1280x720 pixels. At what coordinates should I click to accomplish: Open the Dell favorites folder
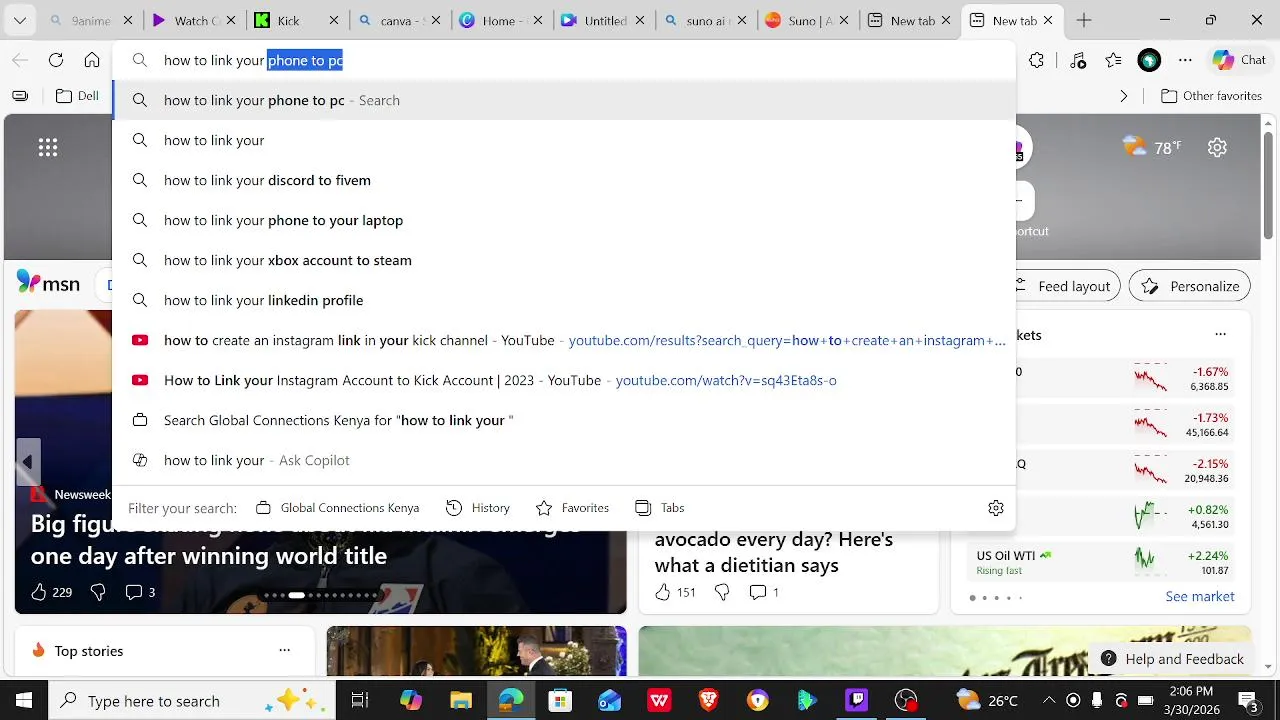tap(77, 96)
